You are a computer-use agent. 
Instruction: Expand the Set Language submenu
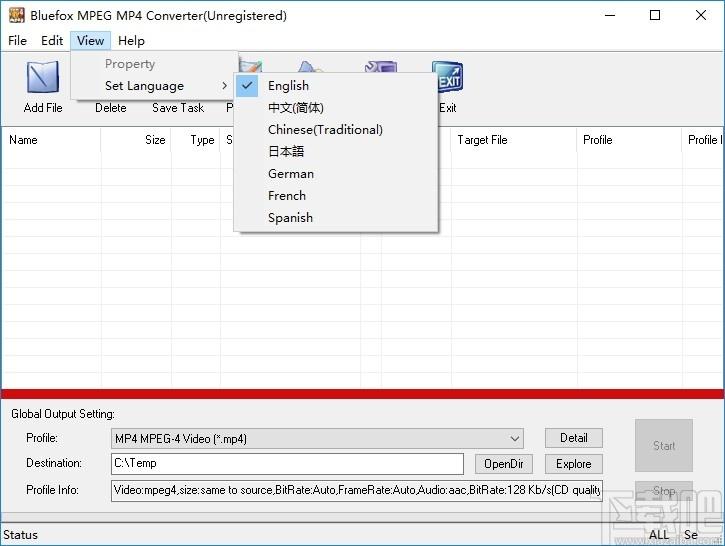(154, 86)
